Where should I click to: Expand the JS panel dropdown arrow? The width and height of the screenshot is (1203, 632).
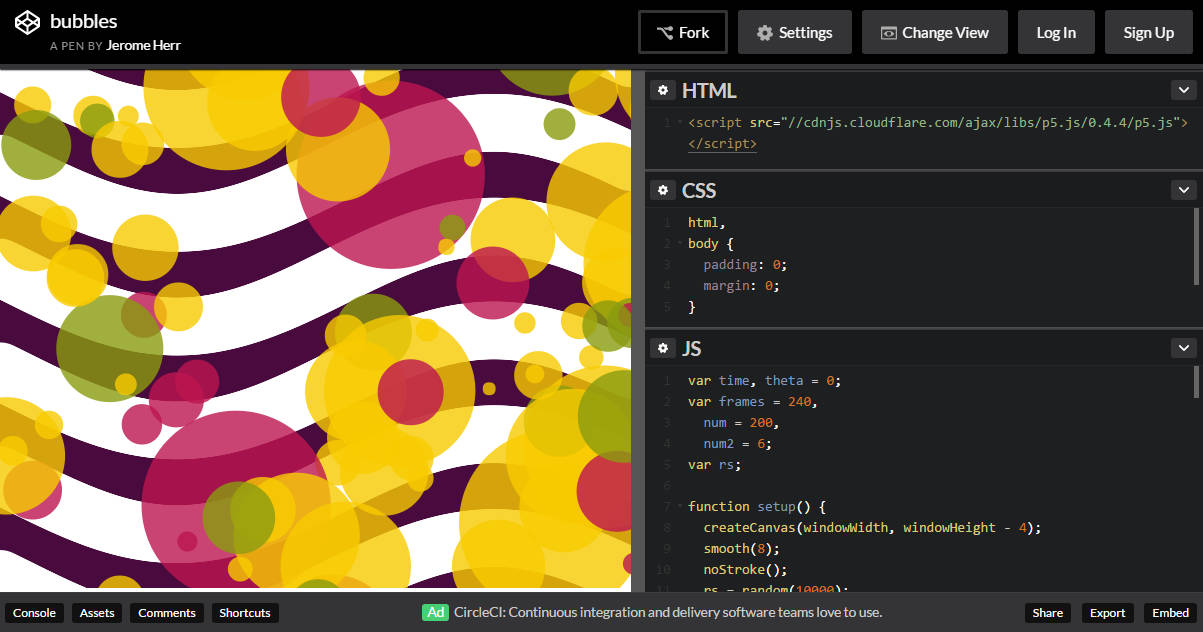coord(1183,348)
